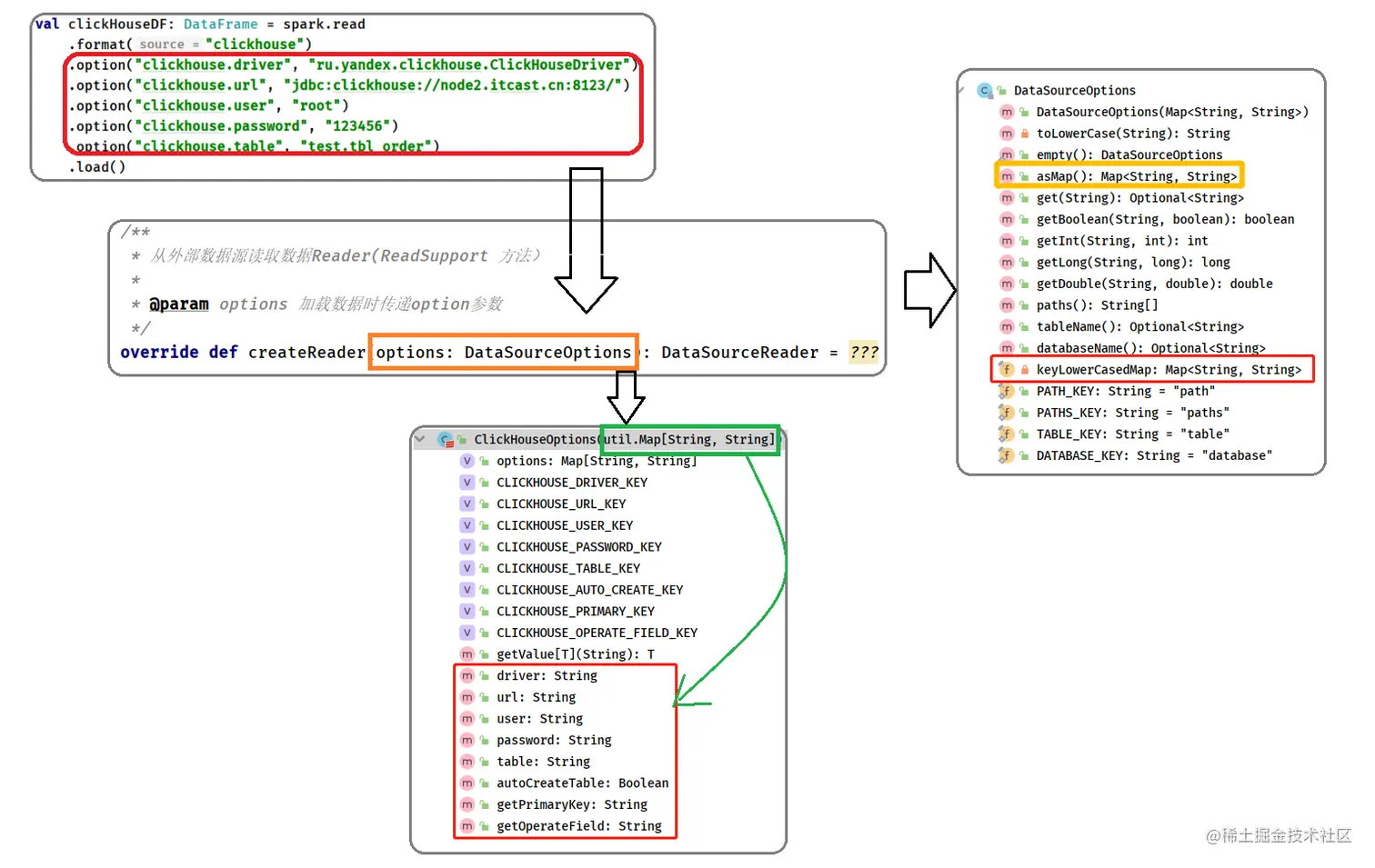Click the method icon beside table: String
Screen dimensions: 1375x868
467,762
